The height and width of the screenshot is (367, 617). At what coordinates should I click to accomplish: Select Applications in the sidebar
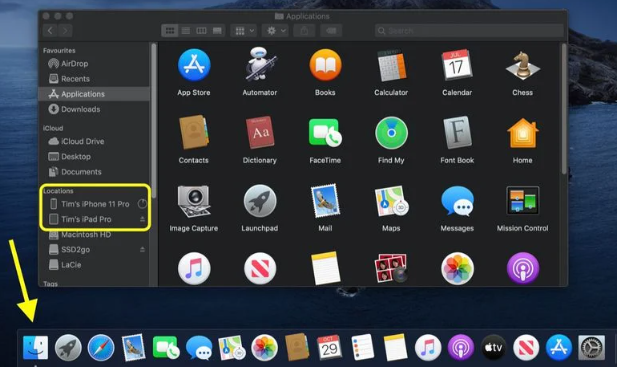[94, 94]
